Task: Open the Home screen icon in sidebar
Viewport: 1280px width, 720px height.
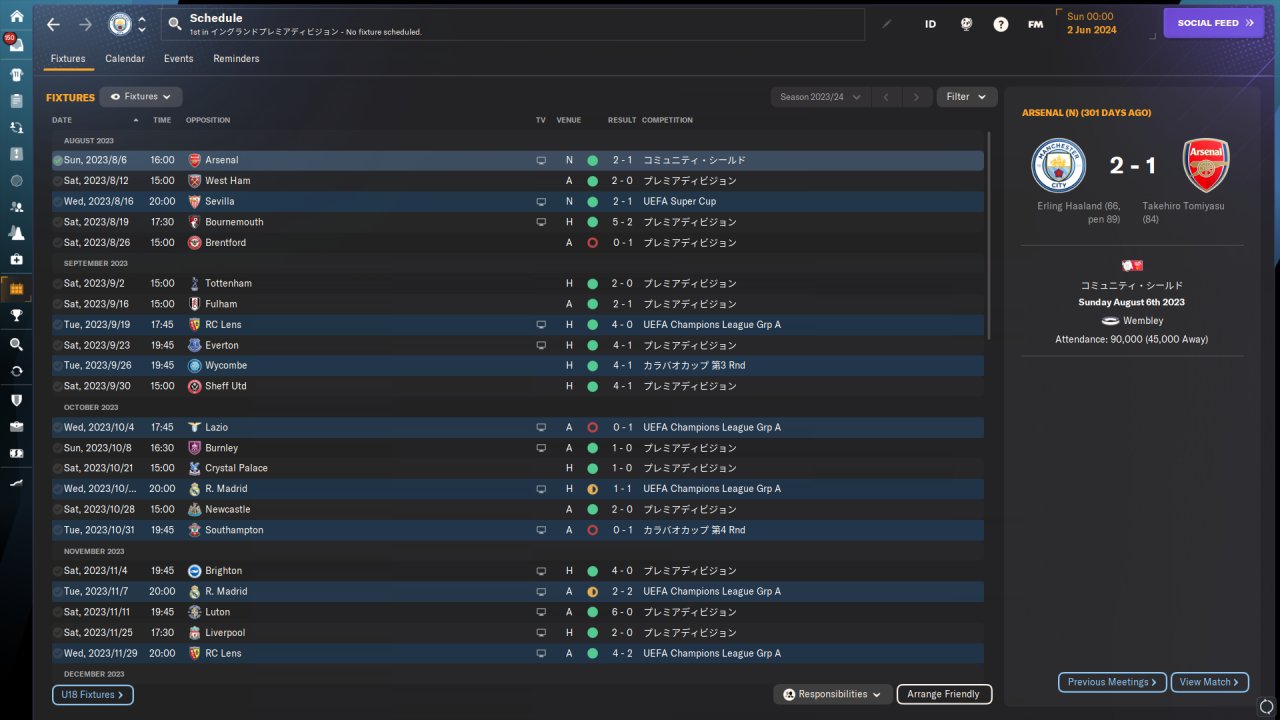Action: tap(16, 16)
